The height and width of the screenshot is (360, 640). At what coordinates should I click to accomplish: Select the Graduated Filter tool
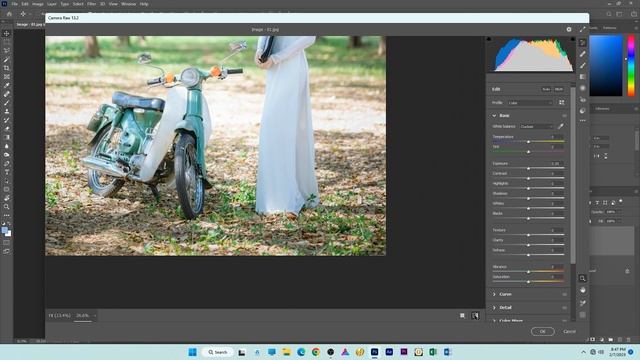(x=582, y=77)
